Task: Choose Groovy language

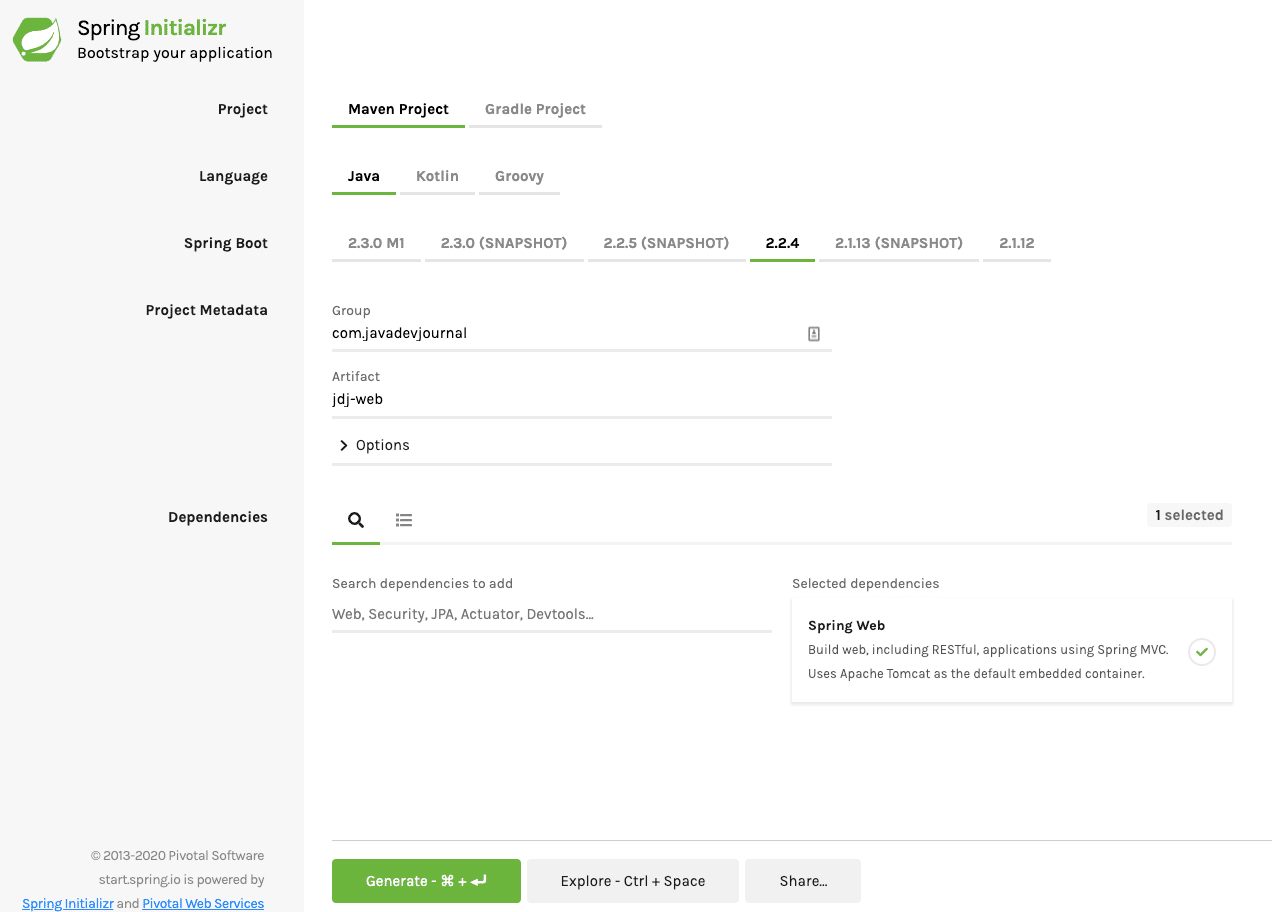Action: click(519, 175)
